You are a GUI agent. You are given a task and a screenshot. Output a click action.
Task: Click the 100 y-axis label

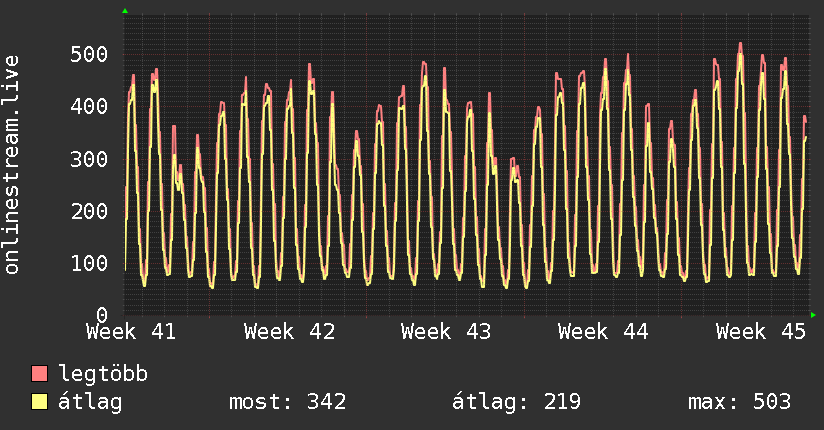pyautogui.click(x=89, y=263)
